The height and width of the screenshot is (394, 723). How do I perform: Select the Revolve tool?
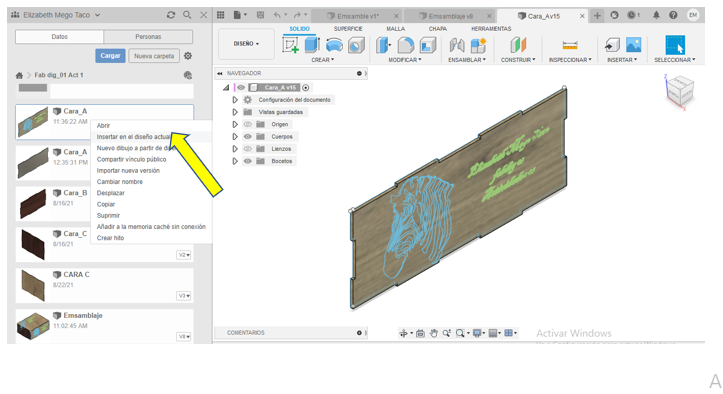[334, 45]
